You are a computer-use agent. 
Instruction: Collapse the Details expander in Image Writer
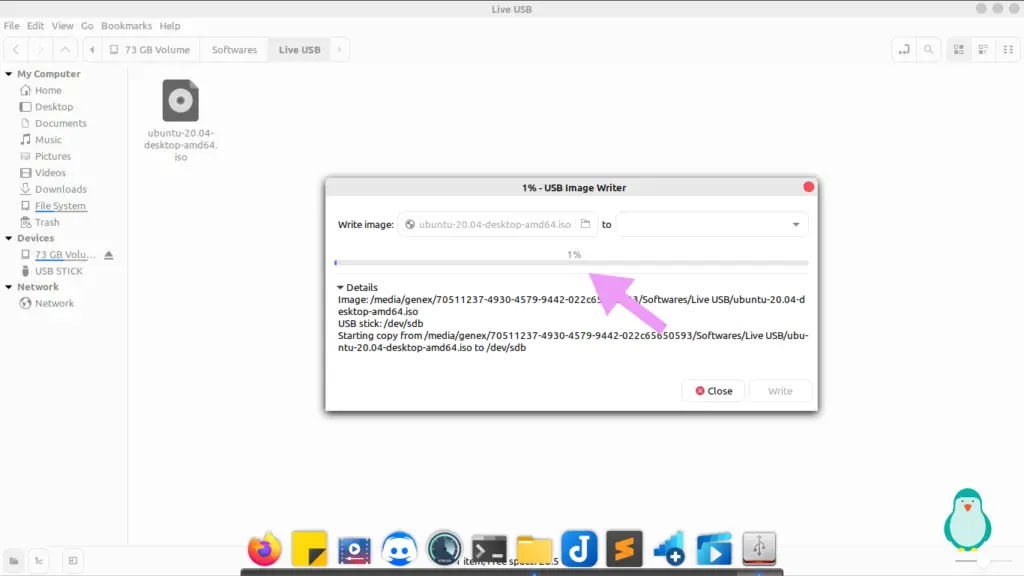click(x=357, y=287)
